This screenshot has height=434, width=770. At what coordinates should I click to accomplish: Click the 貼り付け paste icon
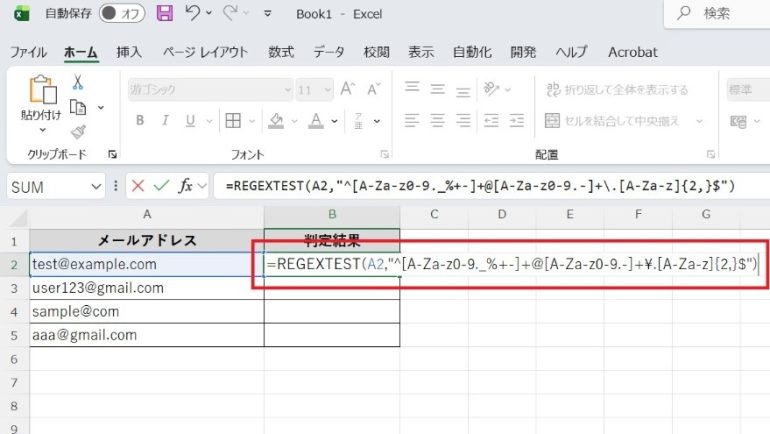(42, 89)
